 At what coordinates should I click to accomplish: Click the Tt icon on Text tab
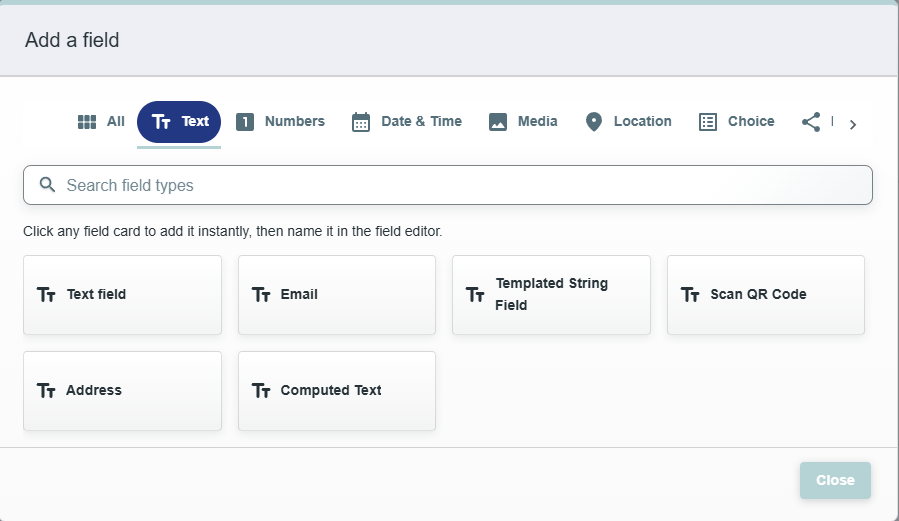(161, 122)
